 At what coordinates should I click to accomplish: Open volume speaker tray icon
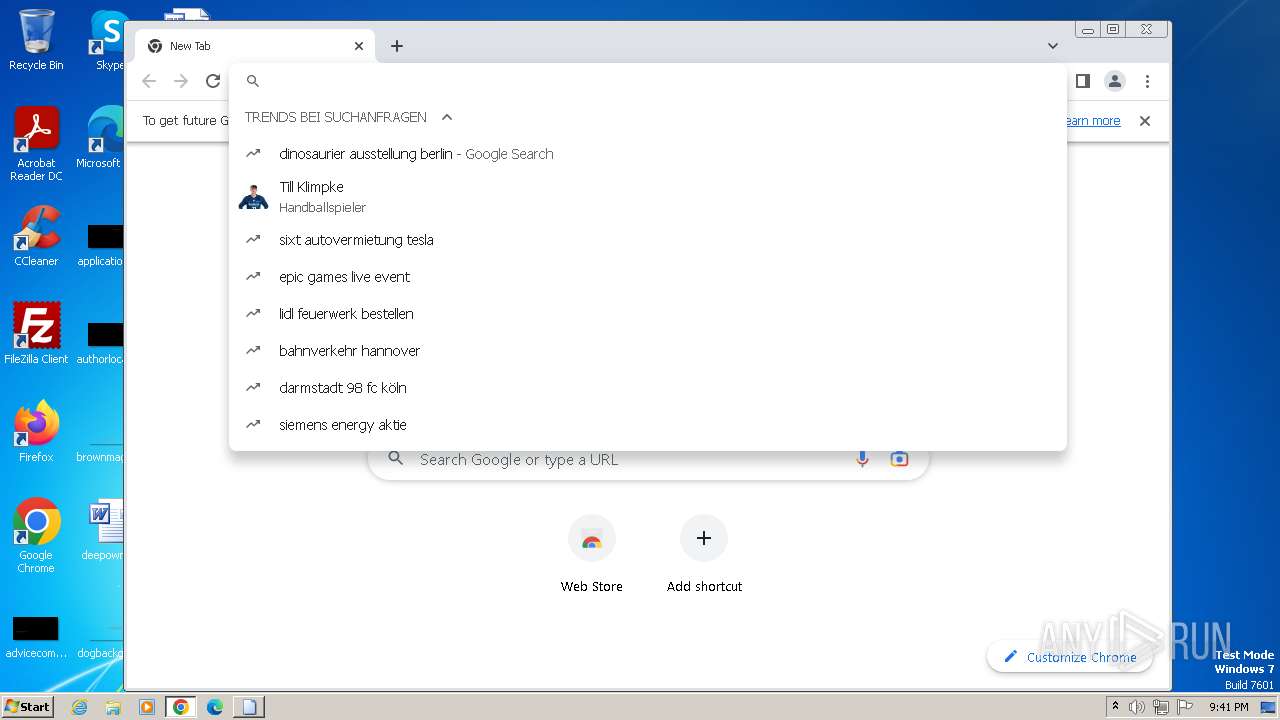pos(1137,707)
